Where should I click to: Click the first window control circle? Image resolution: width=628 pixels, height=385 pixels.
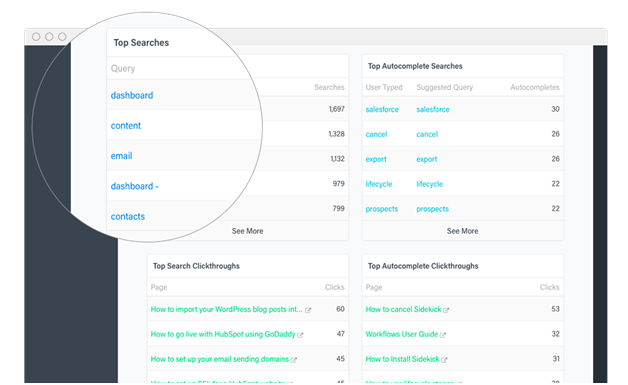pos(36,37)
